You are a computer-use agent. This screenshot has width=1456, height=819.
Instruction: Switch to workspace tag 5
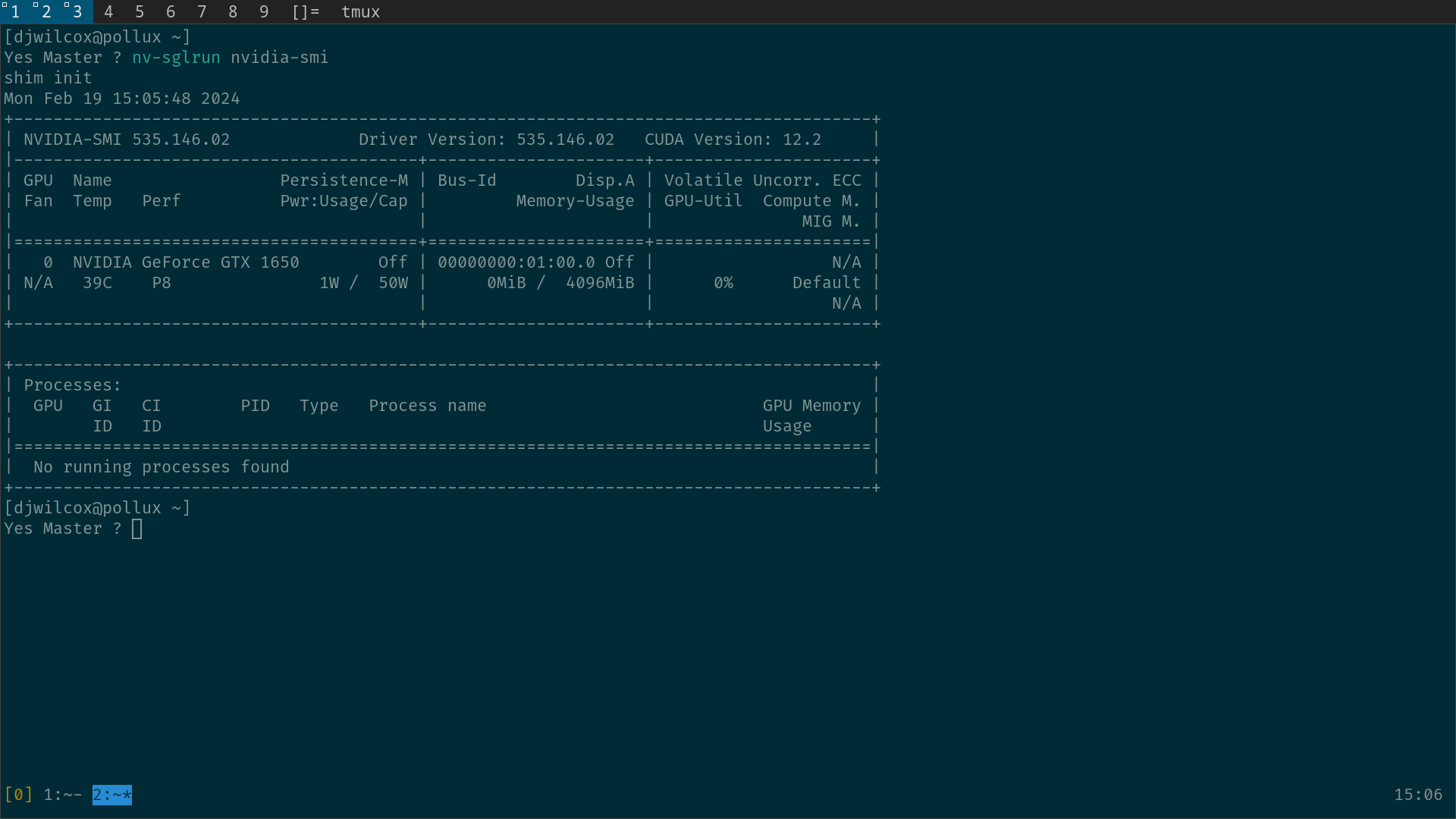[x=140, y=11]
